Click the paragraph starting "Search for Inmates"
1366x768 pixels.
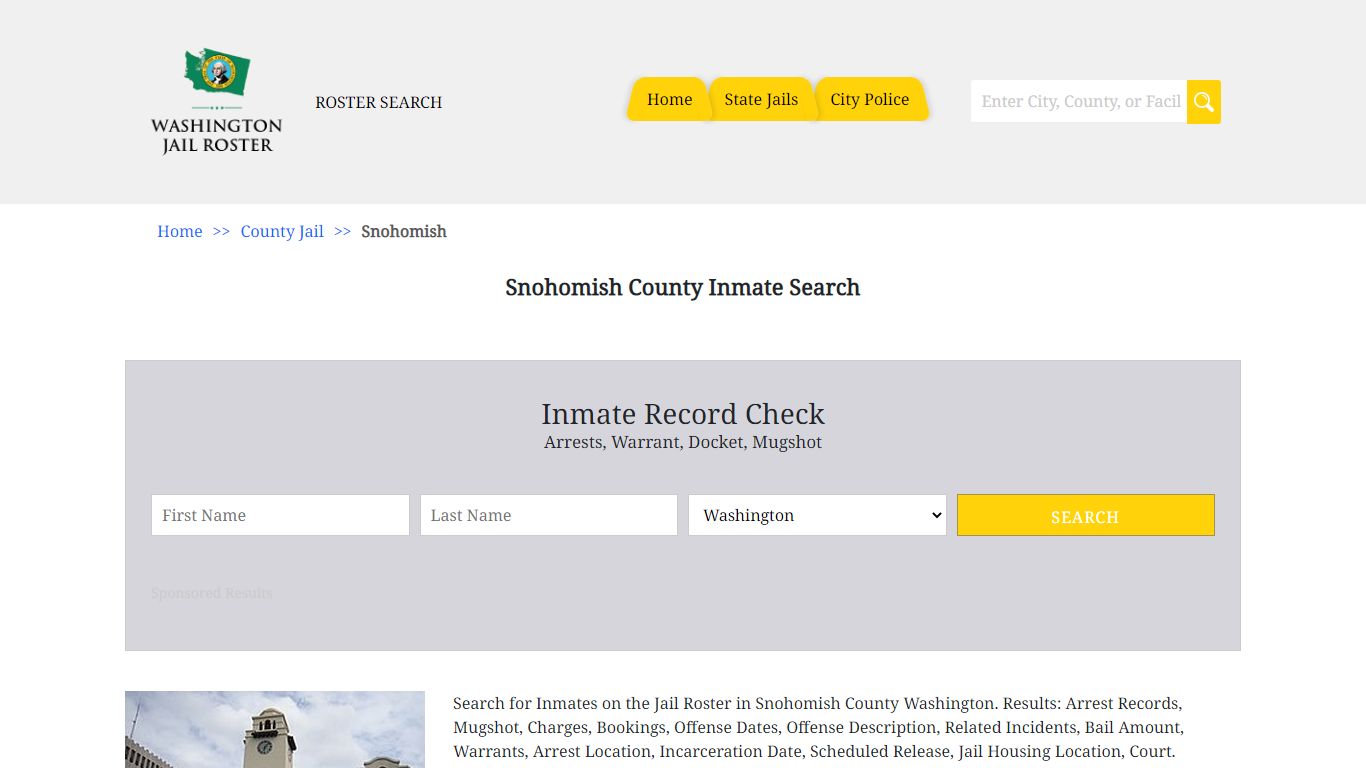coord(819,727)
